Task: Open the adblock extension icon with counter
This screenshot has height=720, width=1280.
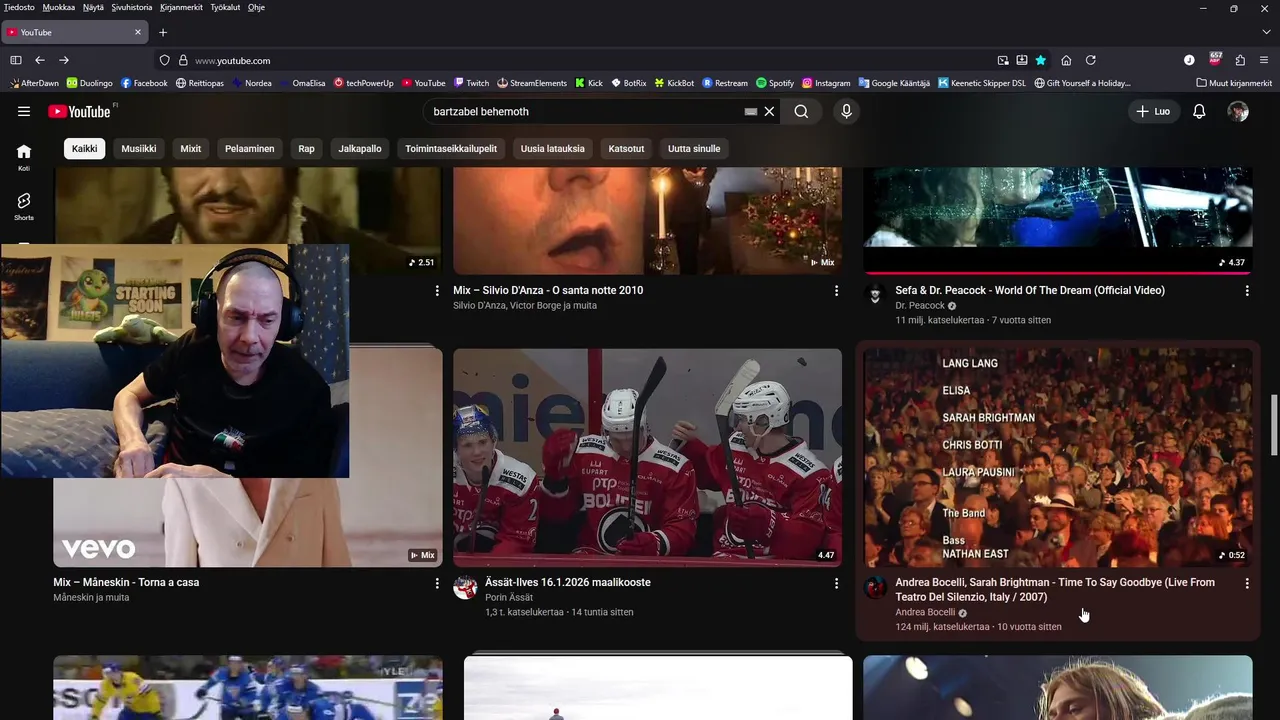Action: [1215, 59]
